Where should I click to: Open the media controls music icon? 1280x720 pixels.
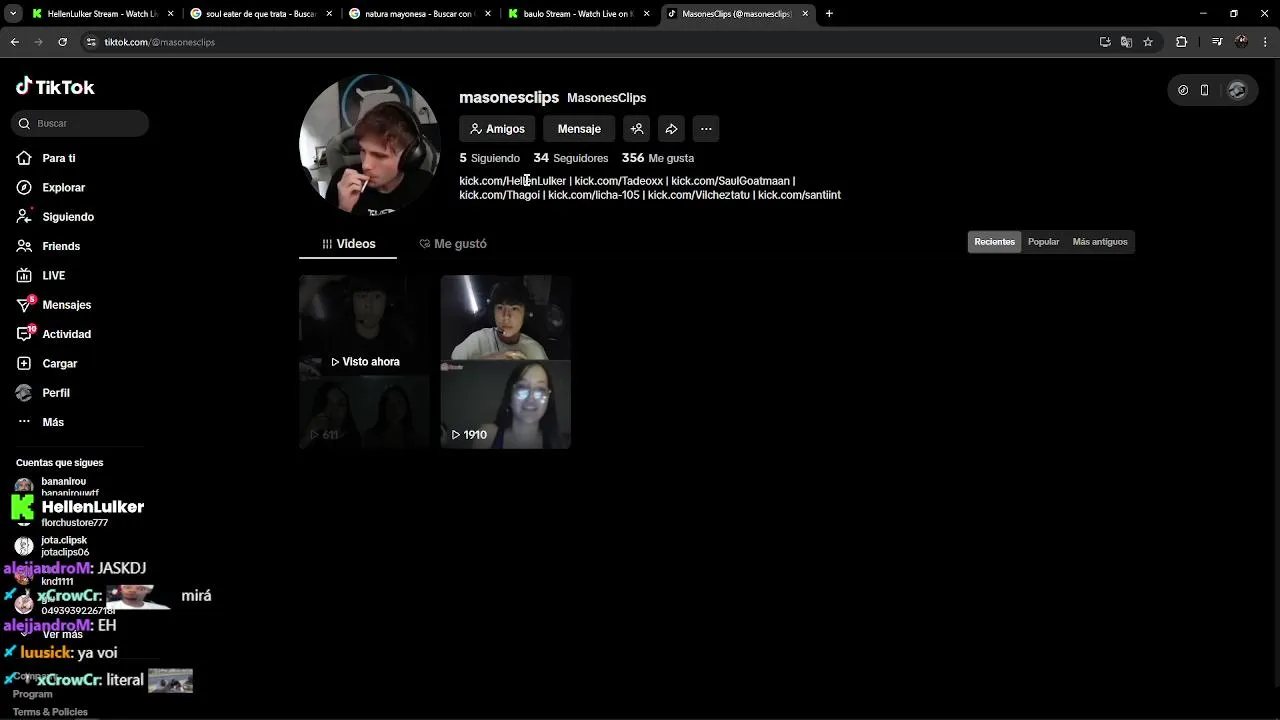click(1216, 42)
